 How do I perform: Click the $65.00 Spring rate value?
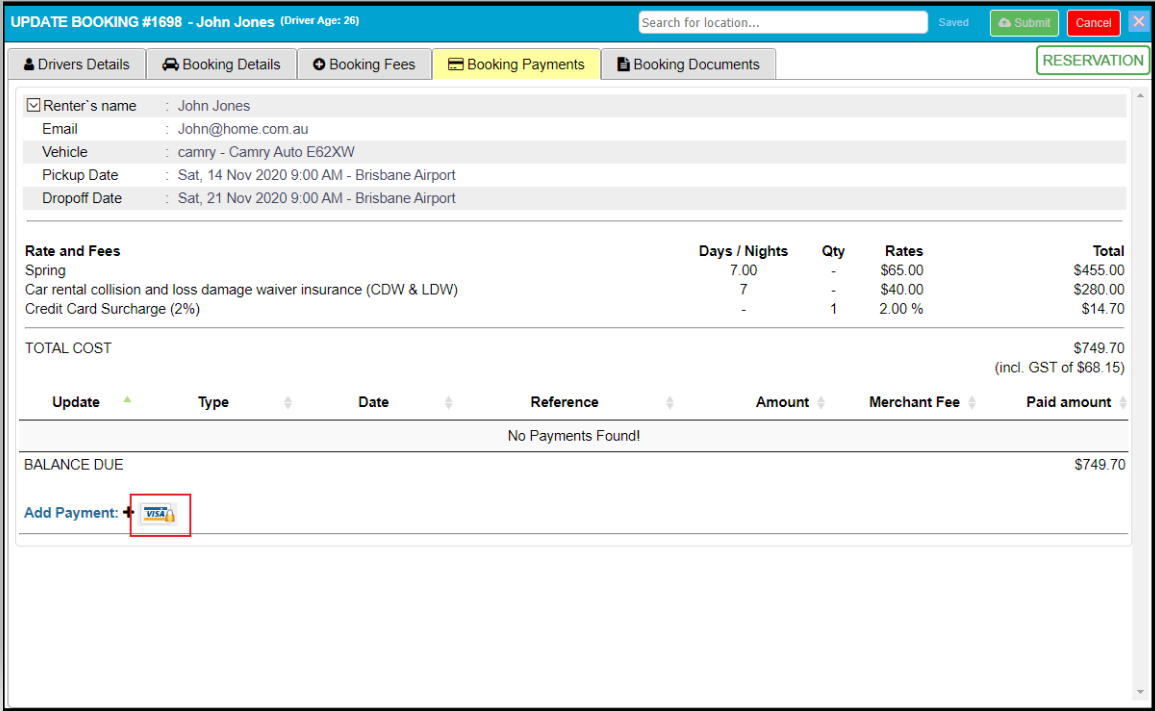point(902,270)
